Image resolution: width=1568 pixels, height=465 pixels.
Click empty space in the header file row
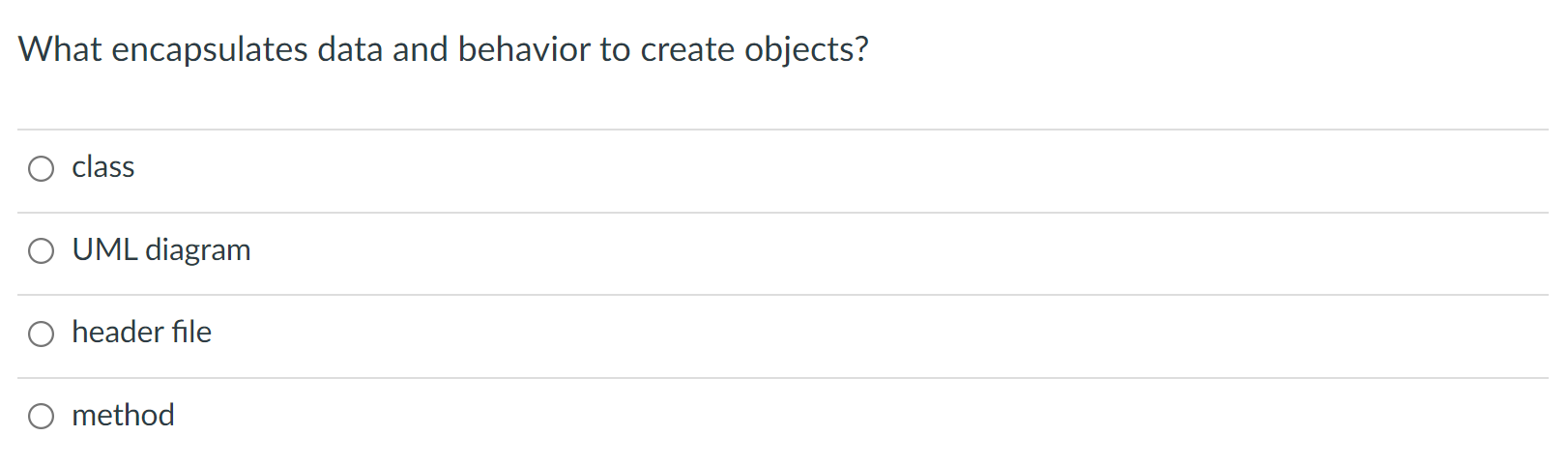pos(880,335)
